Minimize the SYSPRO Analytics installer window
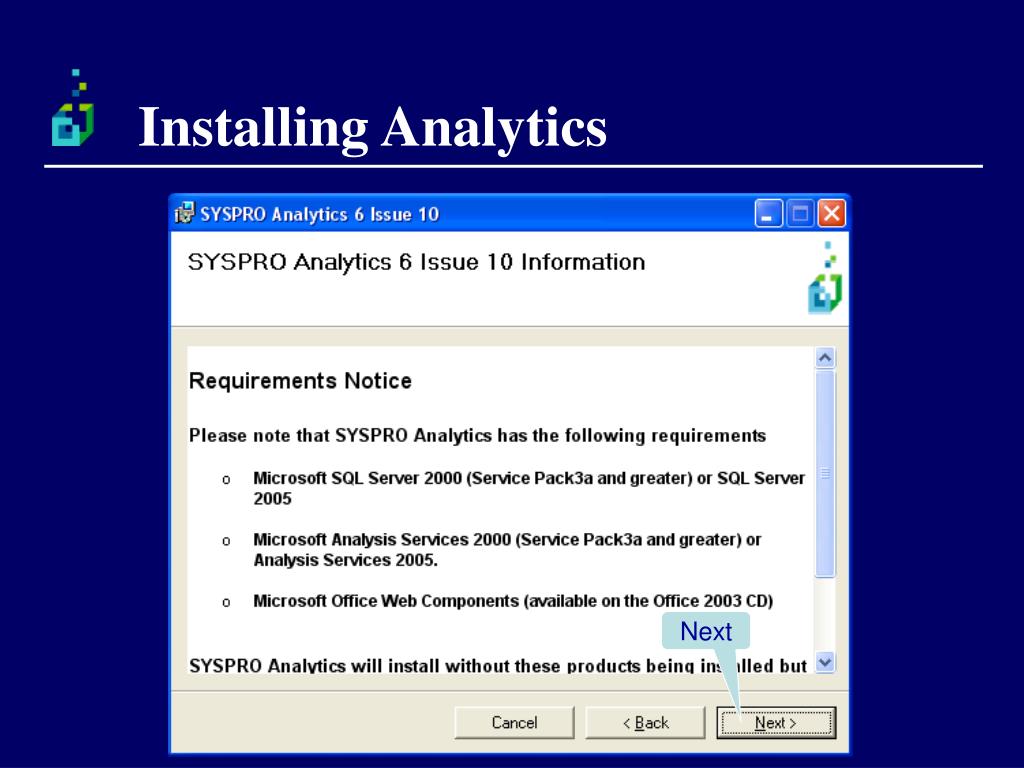The image size is (1024, 768). pyautogui.click(x=769, y=214)
